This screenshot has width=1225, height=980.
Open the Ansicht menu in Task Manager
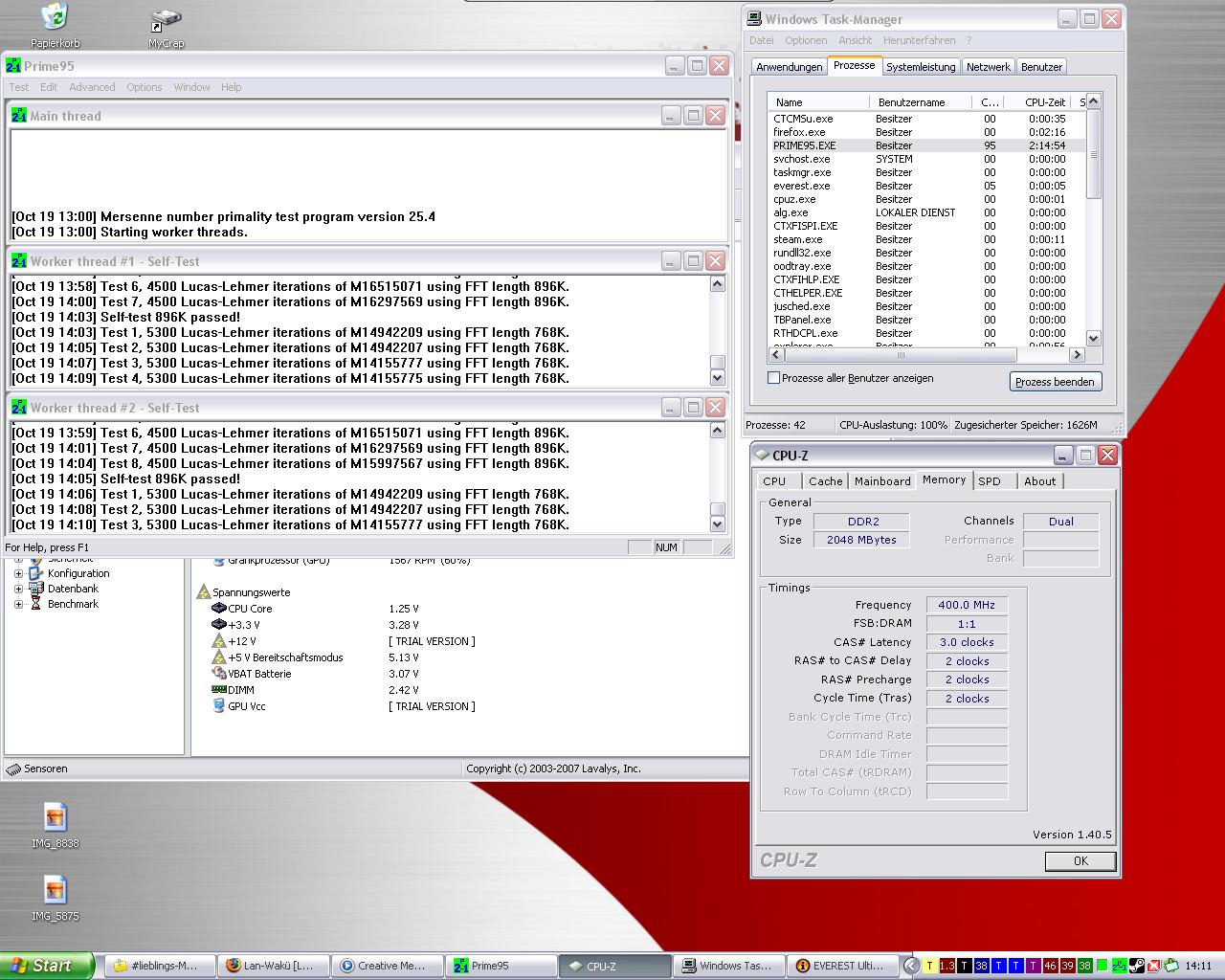[x=855, y=40]
